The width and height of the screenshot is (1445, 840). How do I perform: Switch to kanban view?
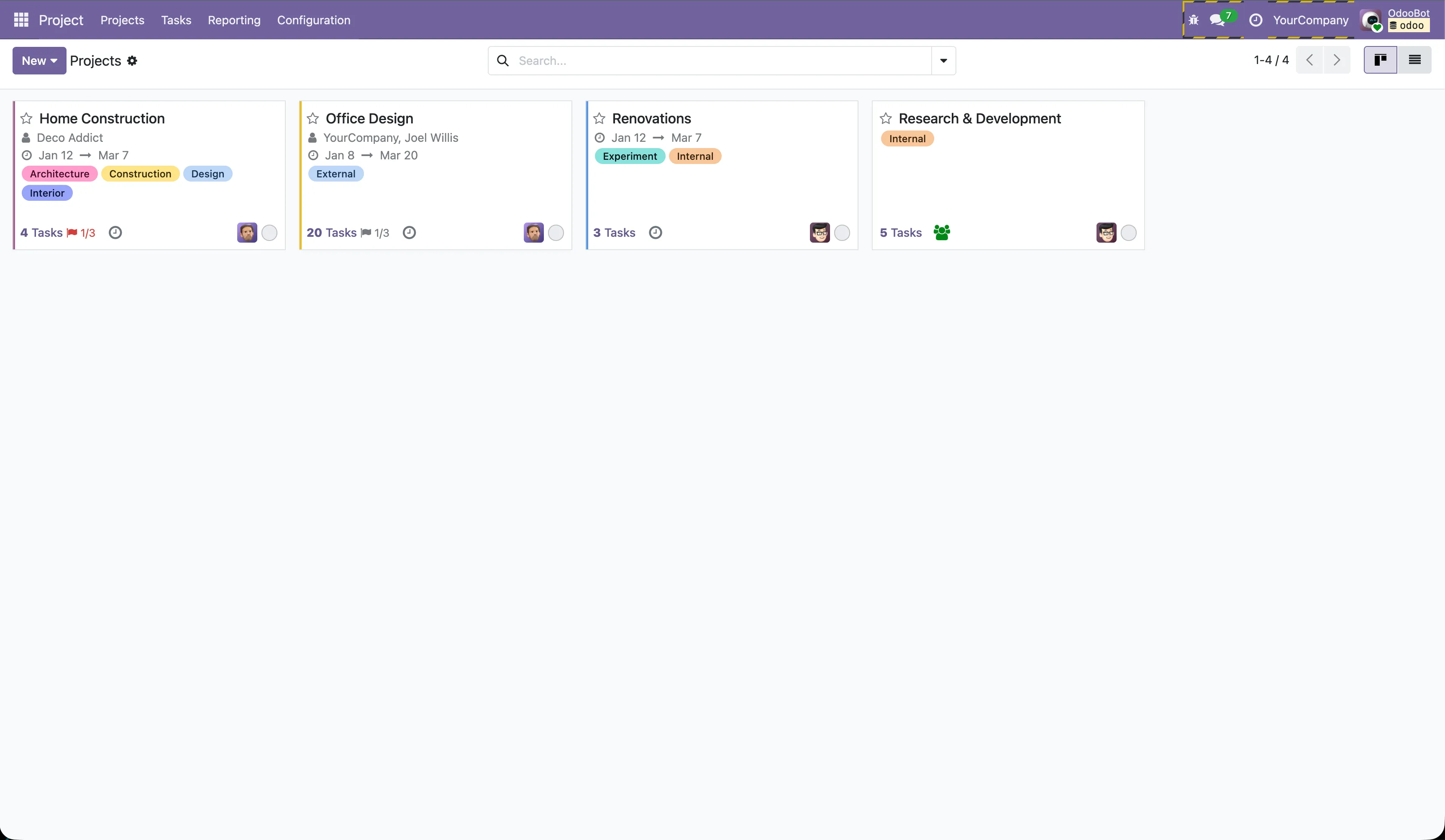click(1380, 60)
